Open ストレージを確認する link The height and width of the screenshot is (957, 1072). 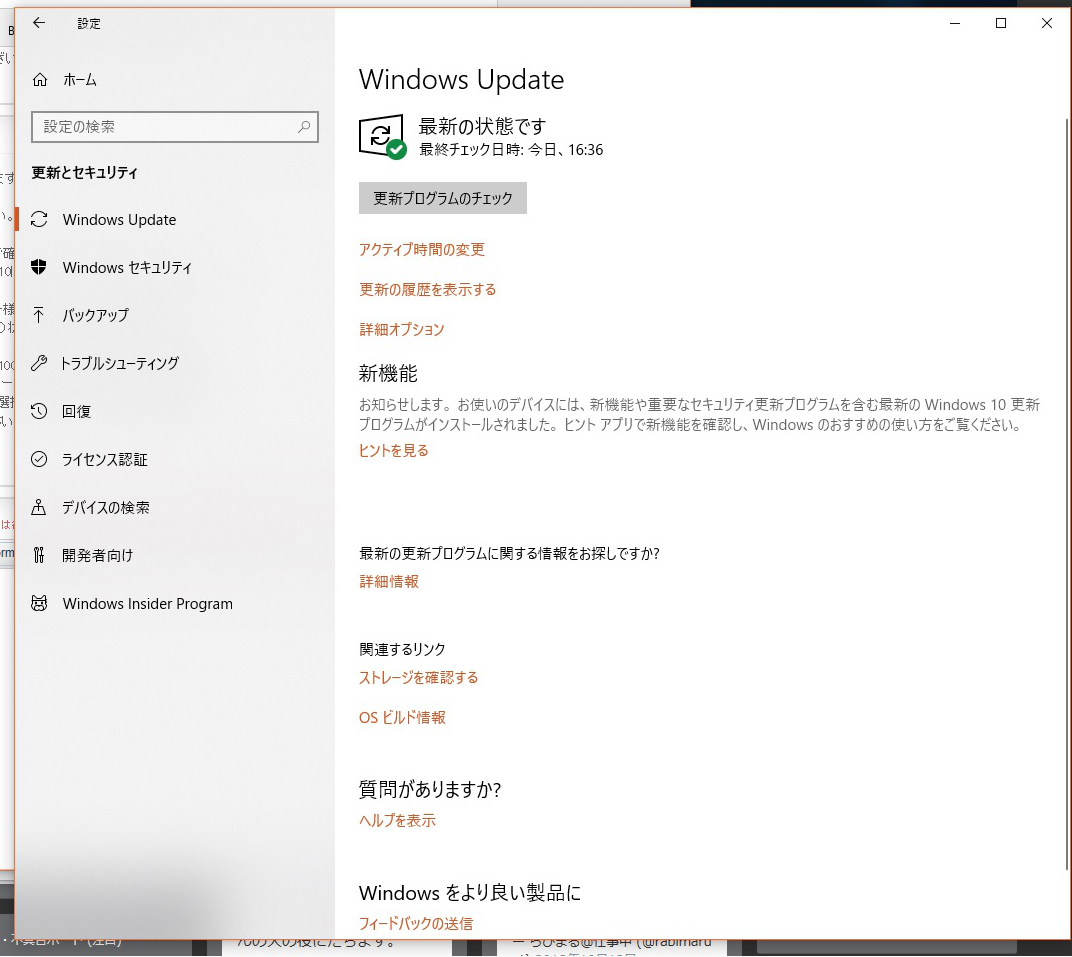(x=418, y=677)
